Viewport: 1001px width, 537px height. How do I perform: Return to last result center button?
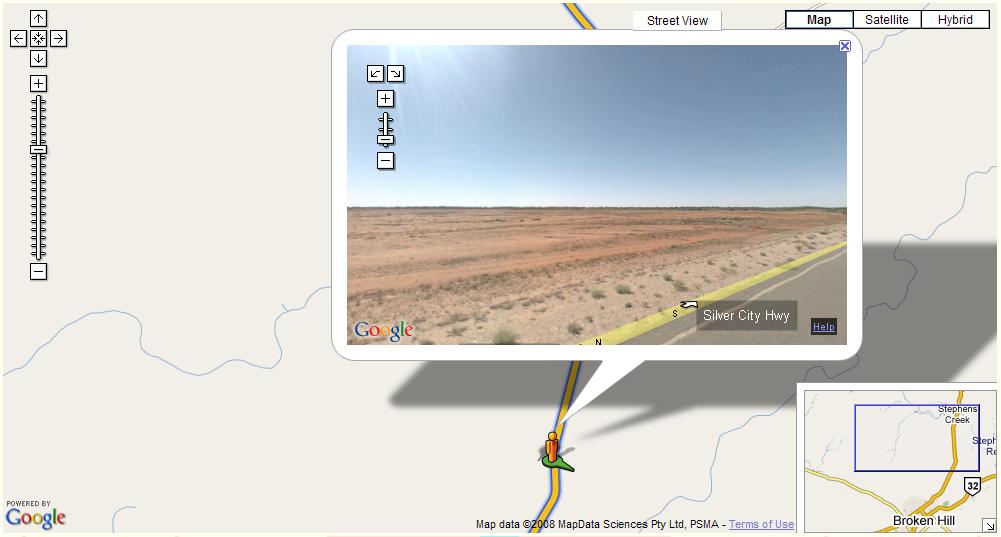tap(38, 38)
